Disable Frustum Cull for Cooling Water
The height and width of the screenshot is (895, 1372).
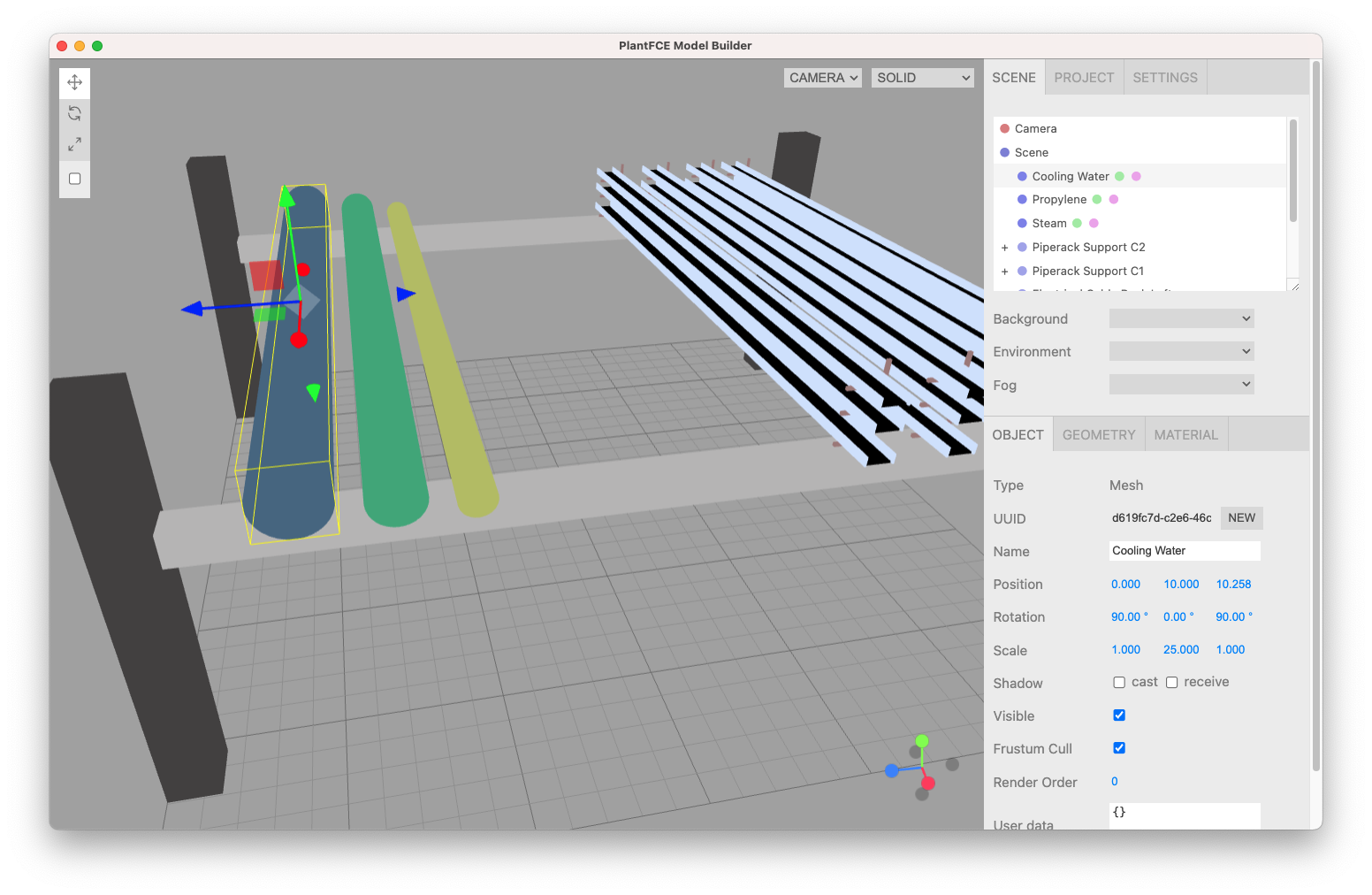tap(1119, 747)
